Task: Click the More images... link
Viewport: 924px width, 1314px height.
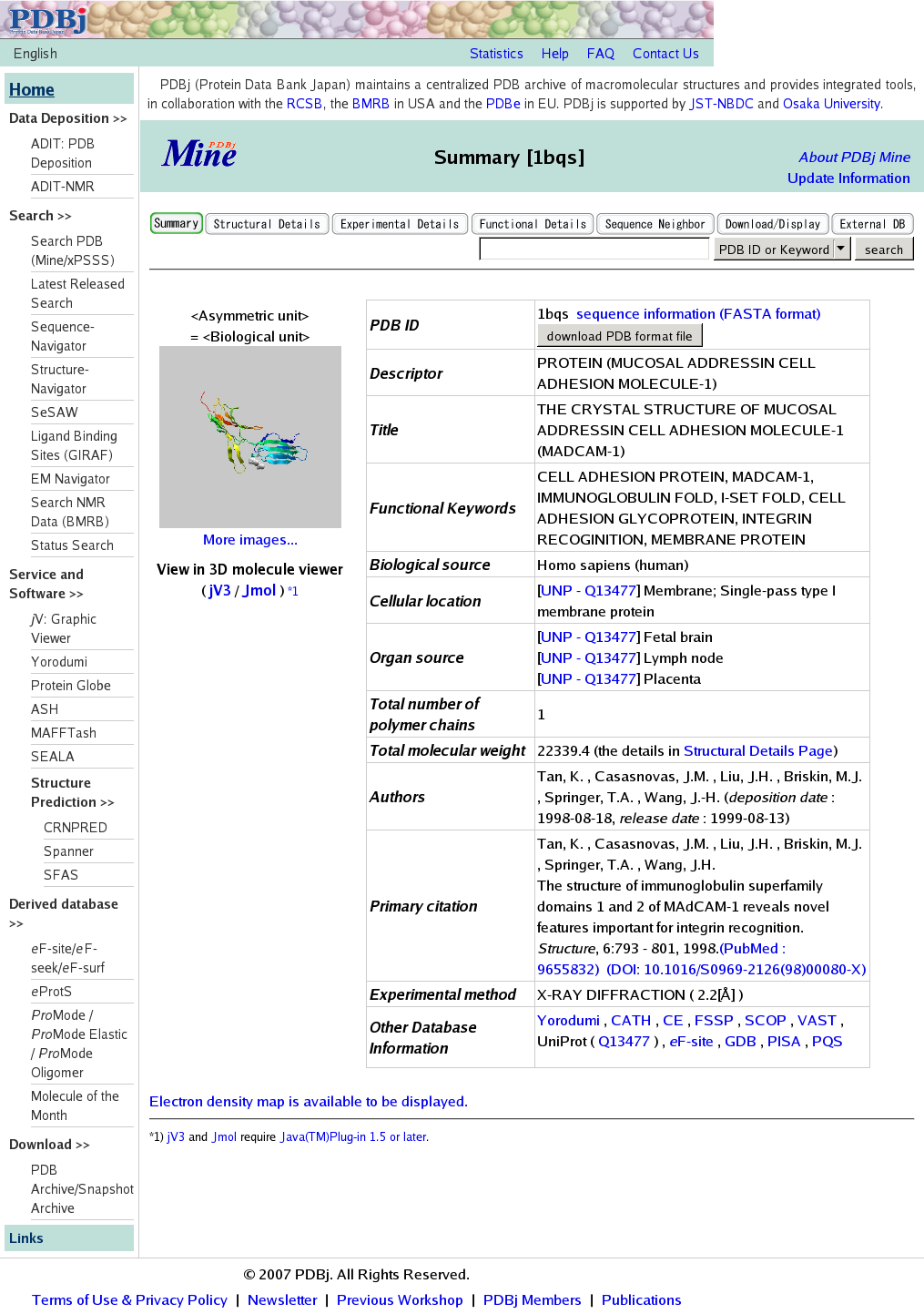Action: pyautogui.click(x=250, y=539)
